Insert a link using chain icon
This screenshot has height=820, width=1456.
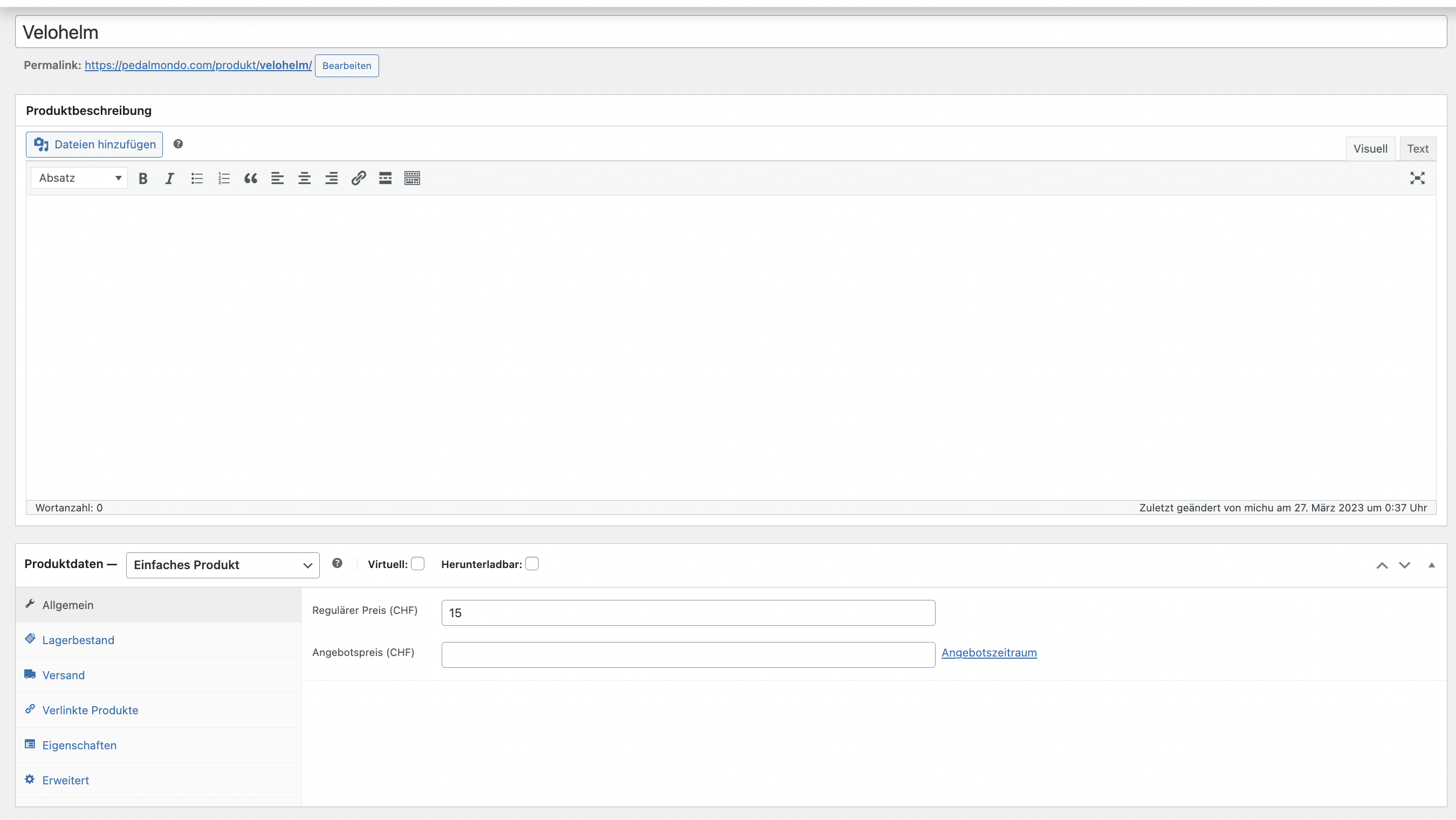[359, 179]
